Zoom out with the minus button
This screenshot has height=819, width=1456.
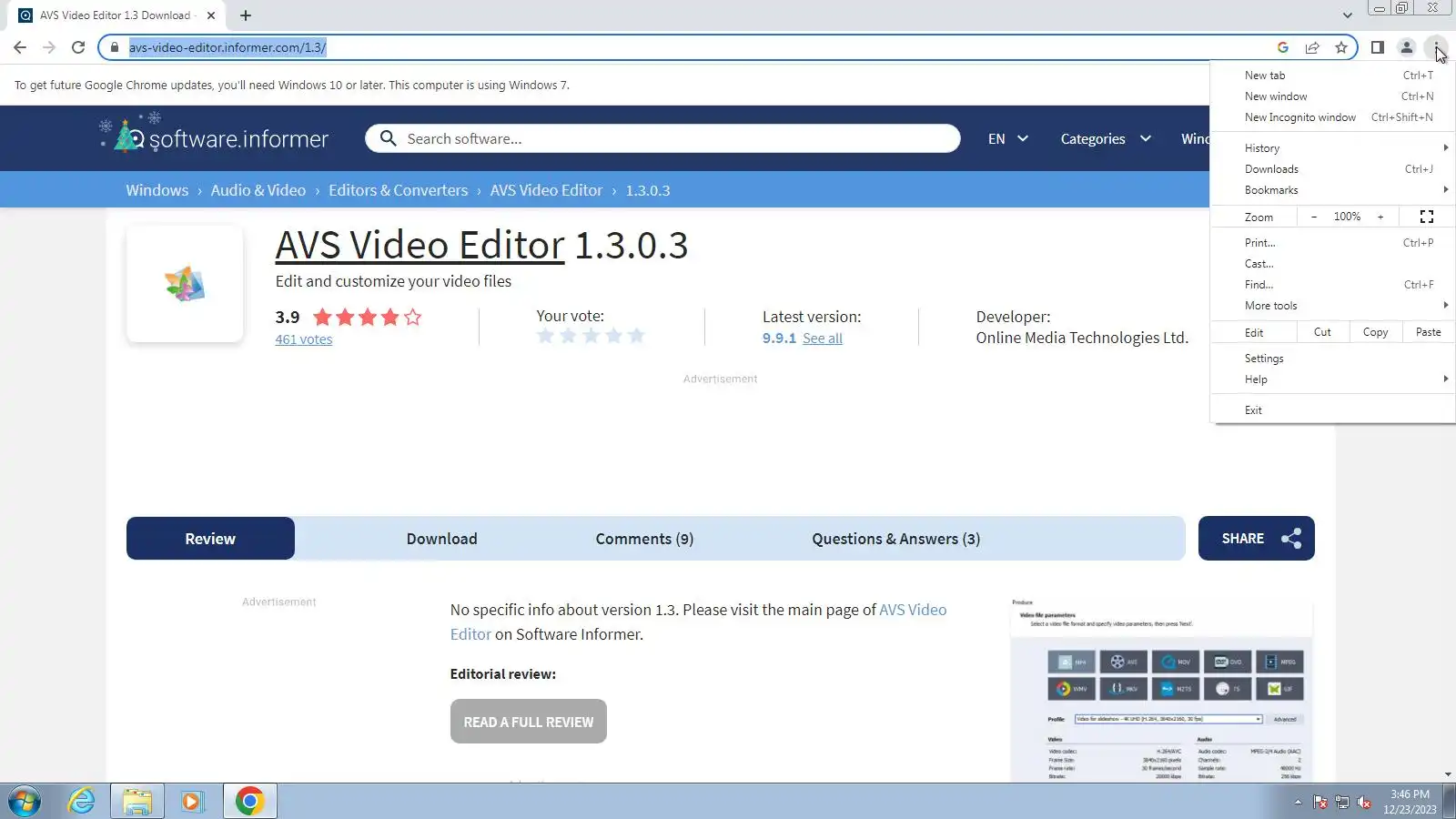coord(1314,217)
